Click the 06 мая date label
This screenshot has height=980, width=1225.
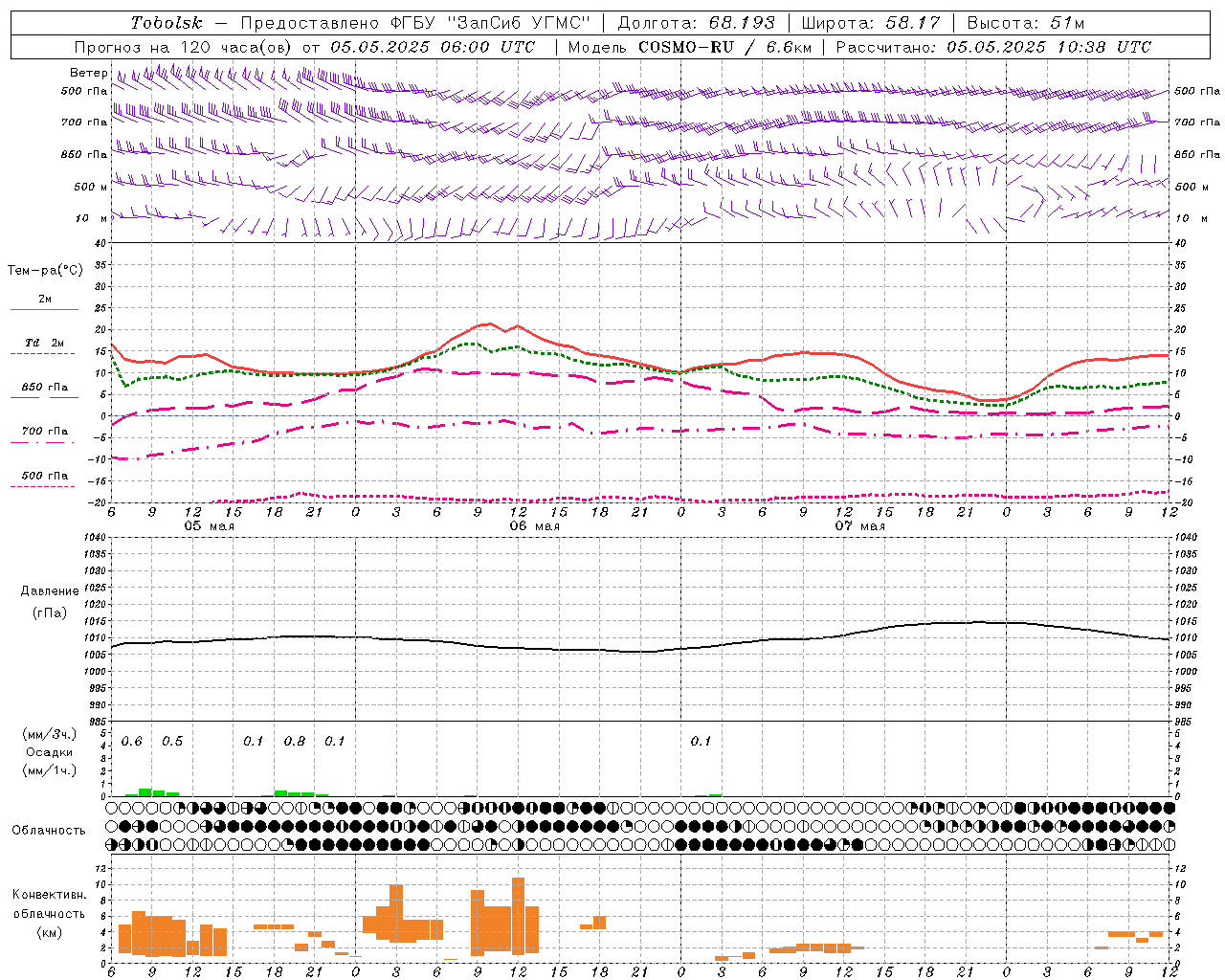click(x=535, y=526)
